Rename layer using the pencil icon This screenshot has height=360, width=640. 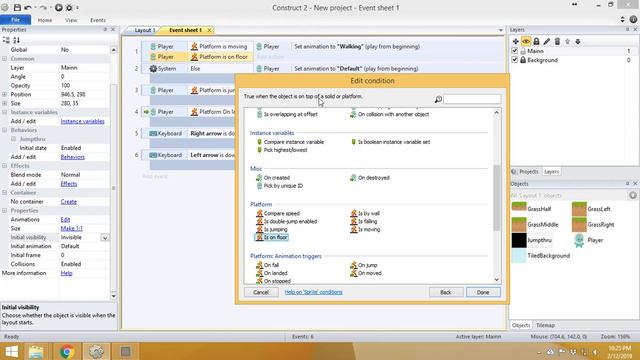click(x=547, y=41)
